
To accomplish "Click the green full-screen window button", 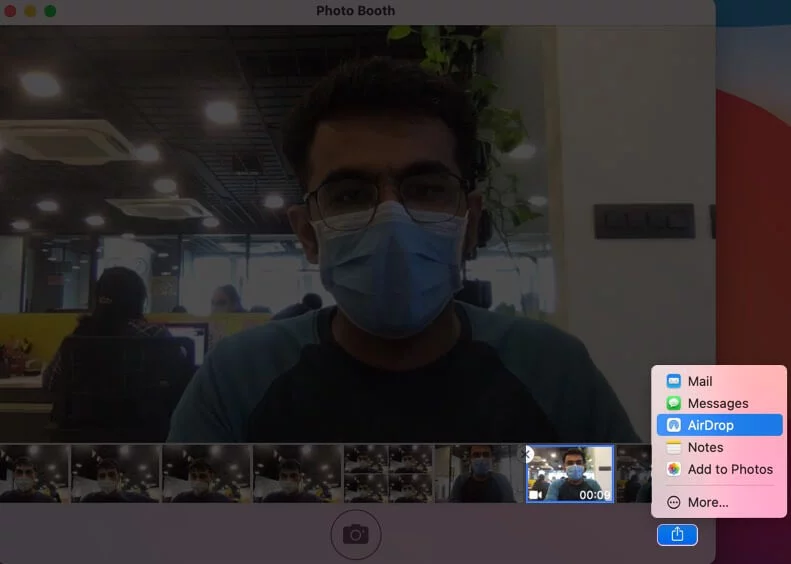I will coord(50,11).
